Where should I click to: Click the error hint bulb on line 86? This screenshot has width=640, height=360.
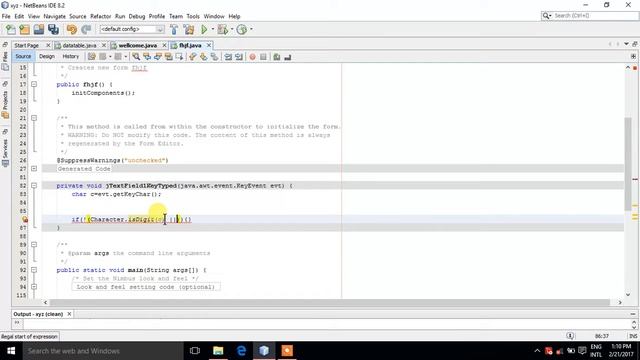[24, 220]
